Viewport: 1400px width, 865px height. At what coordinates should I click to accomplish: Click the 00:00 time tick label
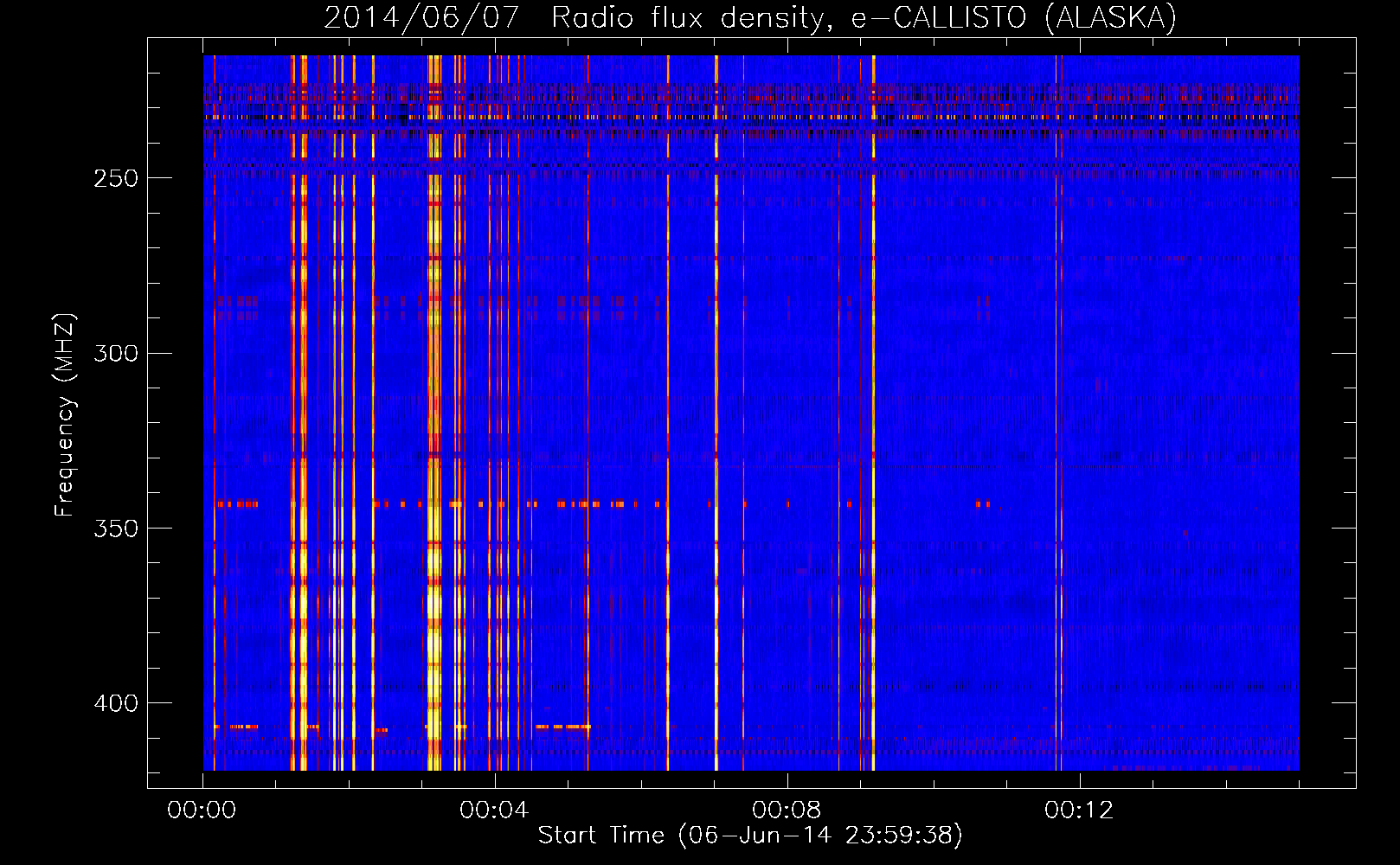(x=202, y=810)
